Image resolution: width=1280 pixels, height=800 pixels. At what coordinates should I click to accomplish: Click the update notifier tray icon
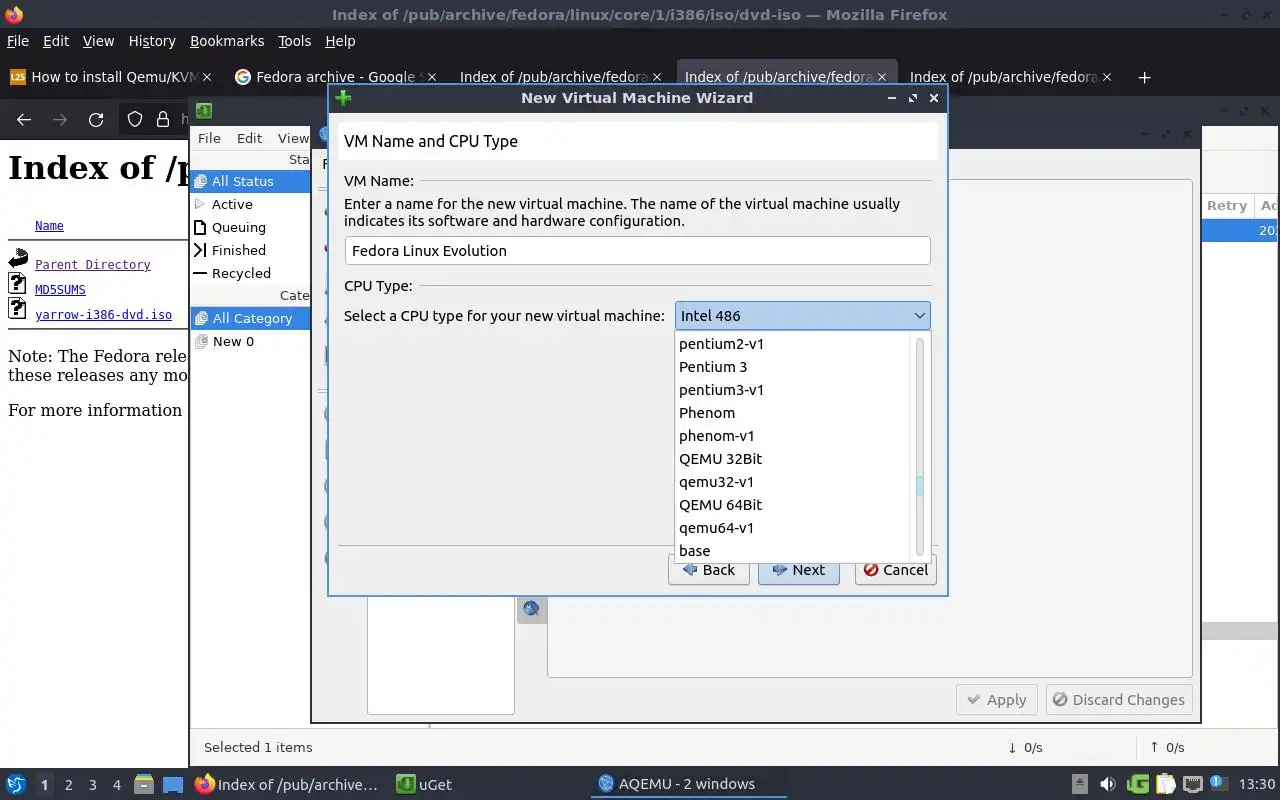pos(1219,784)
